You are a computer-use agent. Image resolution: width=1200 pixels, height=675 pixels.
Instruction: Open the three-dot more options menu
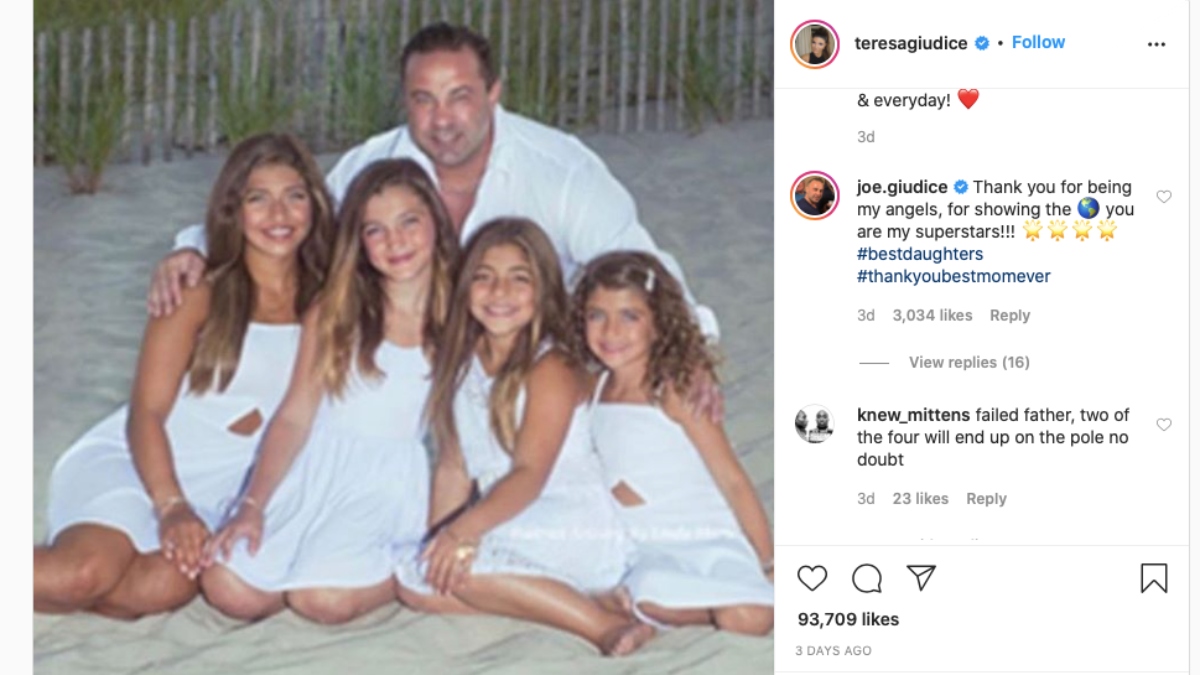pyautogui.click(x=1156, y=44)
